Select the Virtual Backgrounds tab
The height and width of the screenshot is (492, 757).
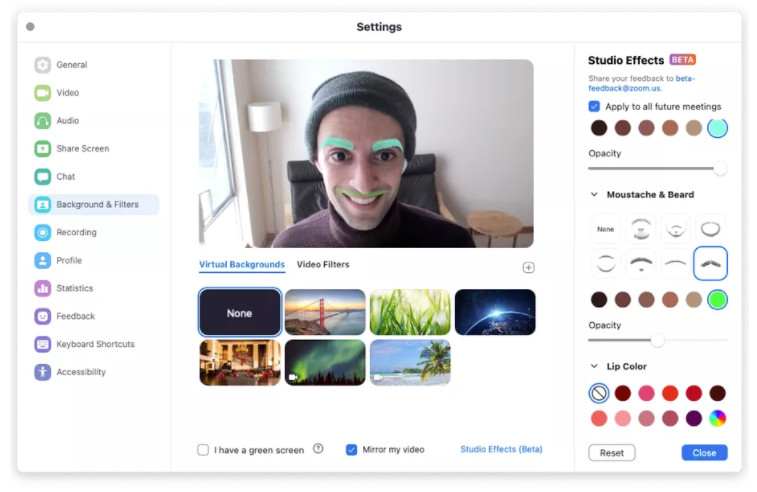pyautogui.click(x=241, y=265)
